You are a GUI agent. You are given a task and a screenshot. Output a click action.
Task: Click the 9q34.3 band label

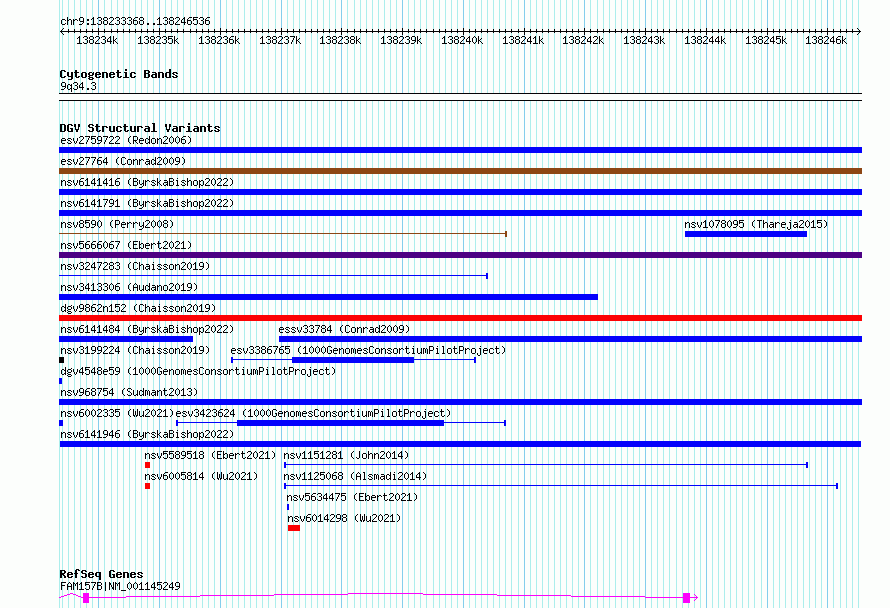point(78,86)
